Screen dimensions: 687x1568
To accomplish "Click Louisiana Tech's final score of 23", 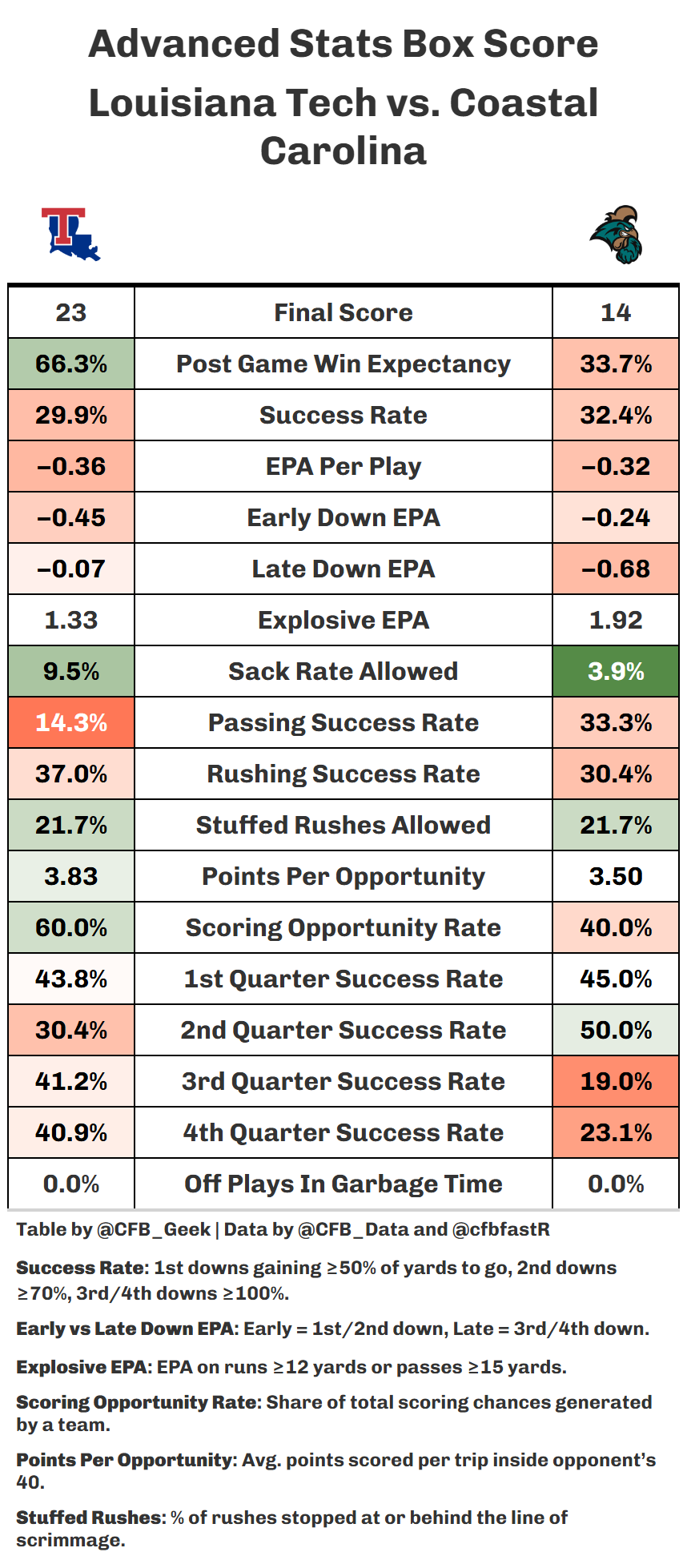I will [x=71, y=312].
